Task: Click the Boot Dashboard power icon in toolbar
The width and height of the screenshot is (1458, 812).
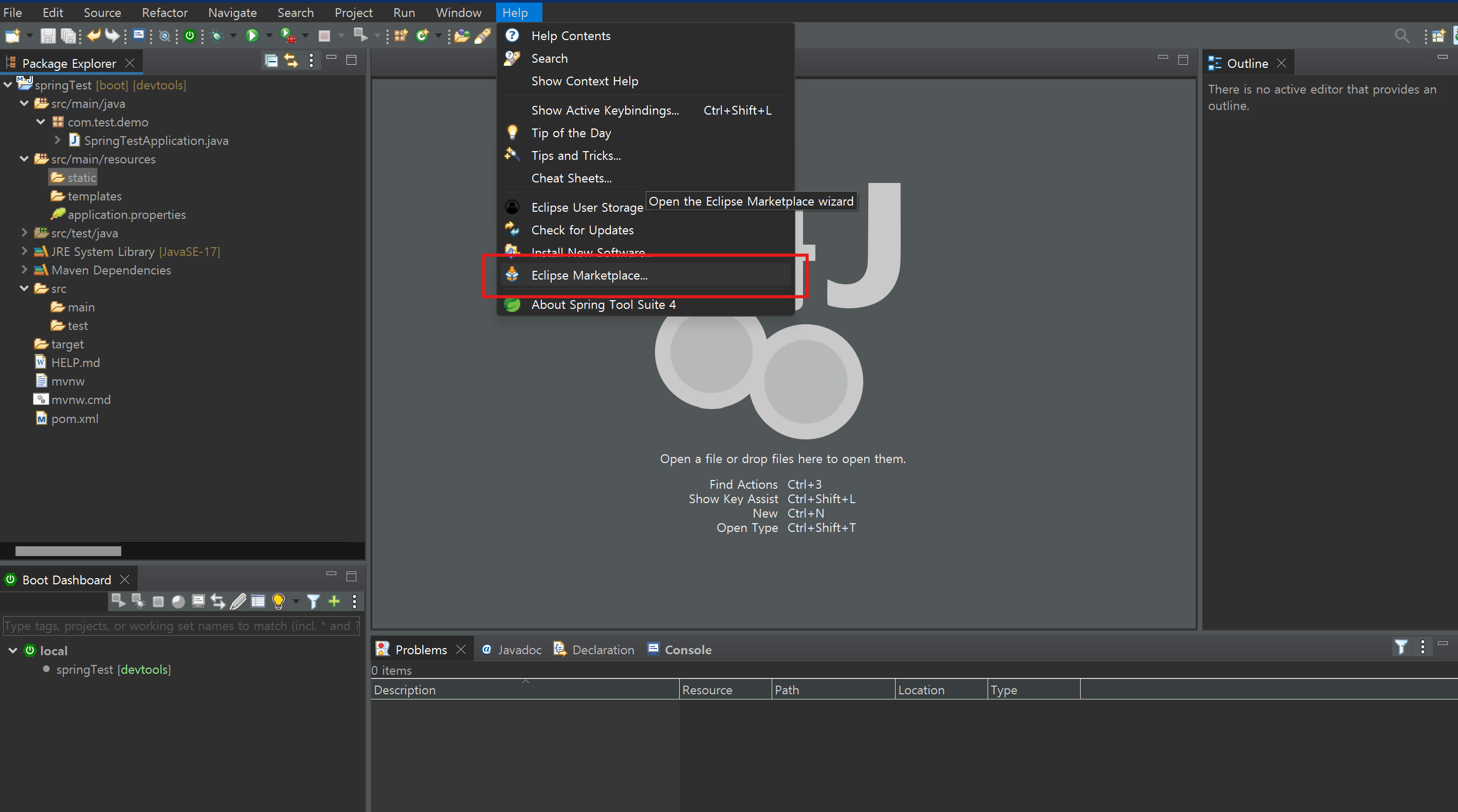Action: [x=190, y=35]
